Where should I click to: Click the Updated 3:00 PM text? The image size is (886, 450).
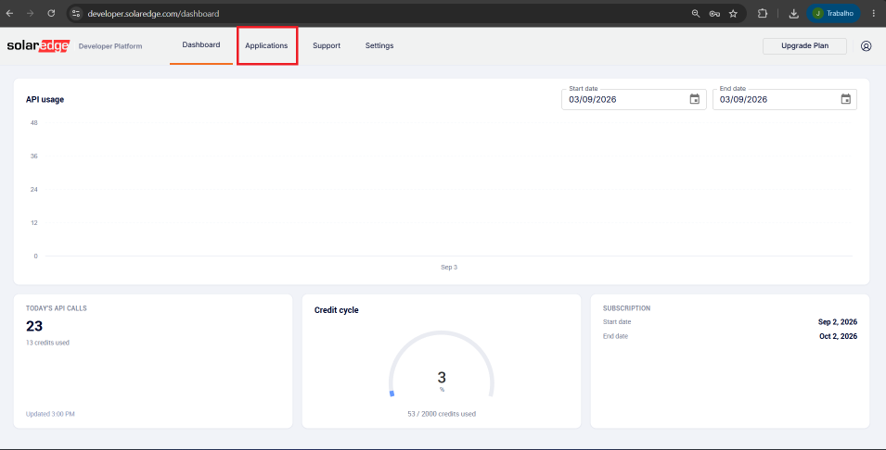pyautogui.click(x=50, y=414)
